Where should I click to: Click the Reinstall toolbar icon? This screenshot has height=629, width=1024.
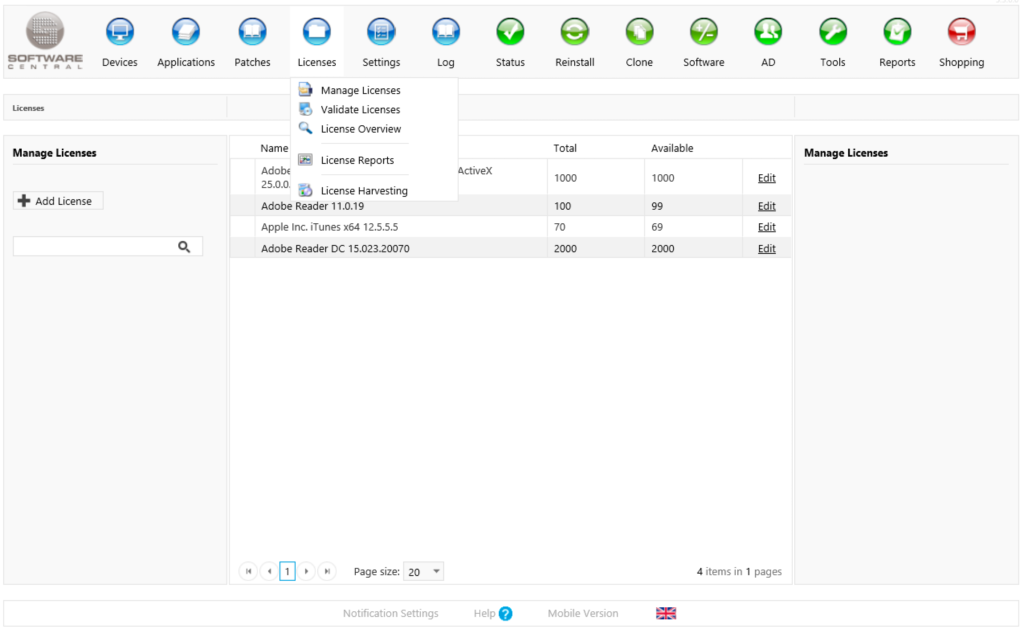coord(575,31)
